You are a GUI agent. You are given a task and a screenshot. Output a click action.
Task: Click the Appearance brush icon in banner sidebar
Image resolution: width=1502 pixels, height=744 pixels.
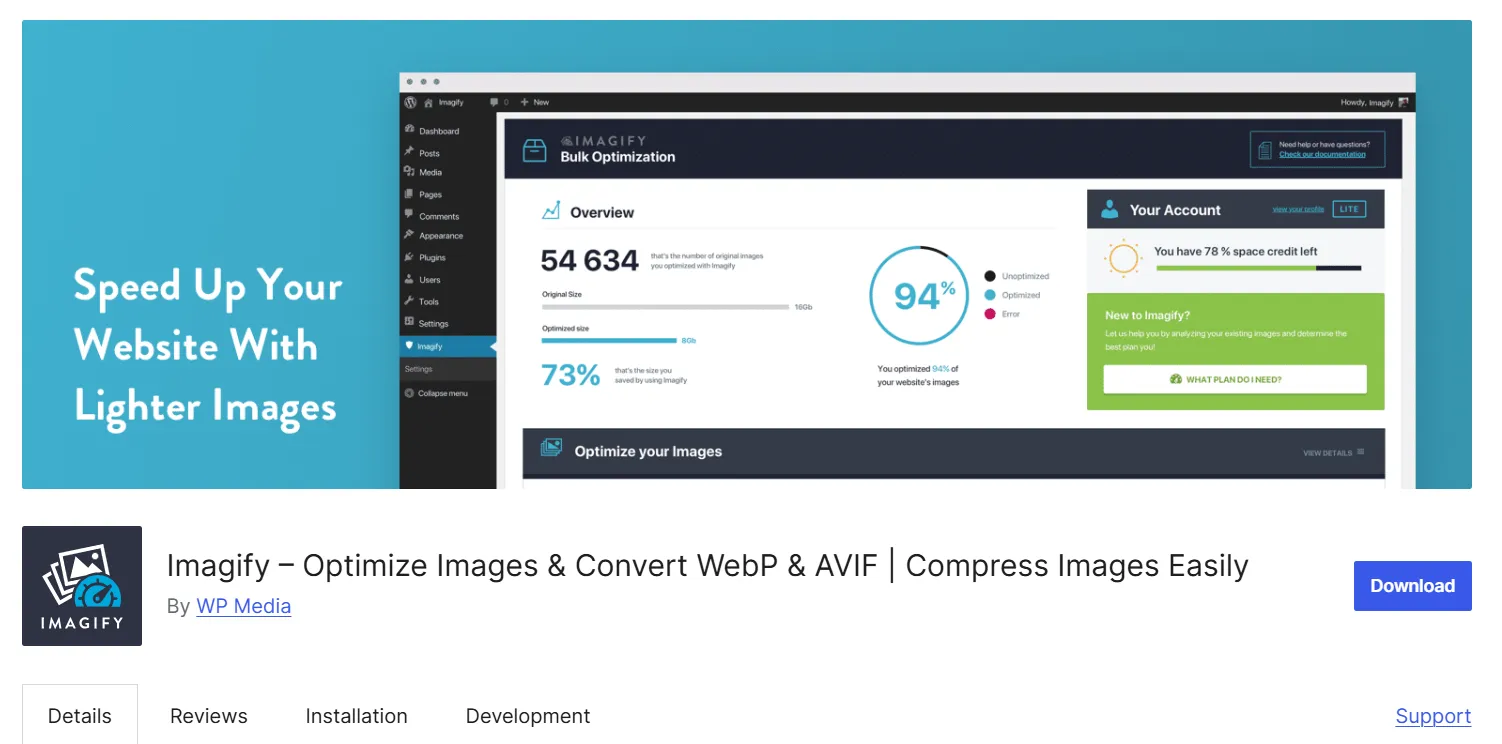(409, 235)
